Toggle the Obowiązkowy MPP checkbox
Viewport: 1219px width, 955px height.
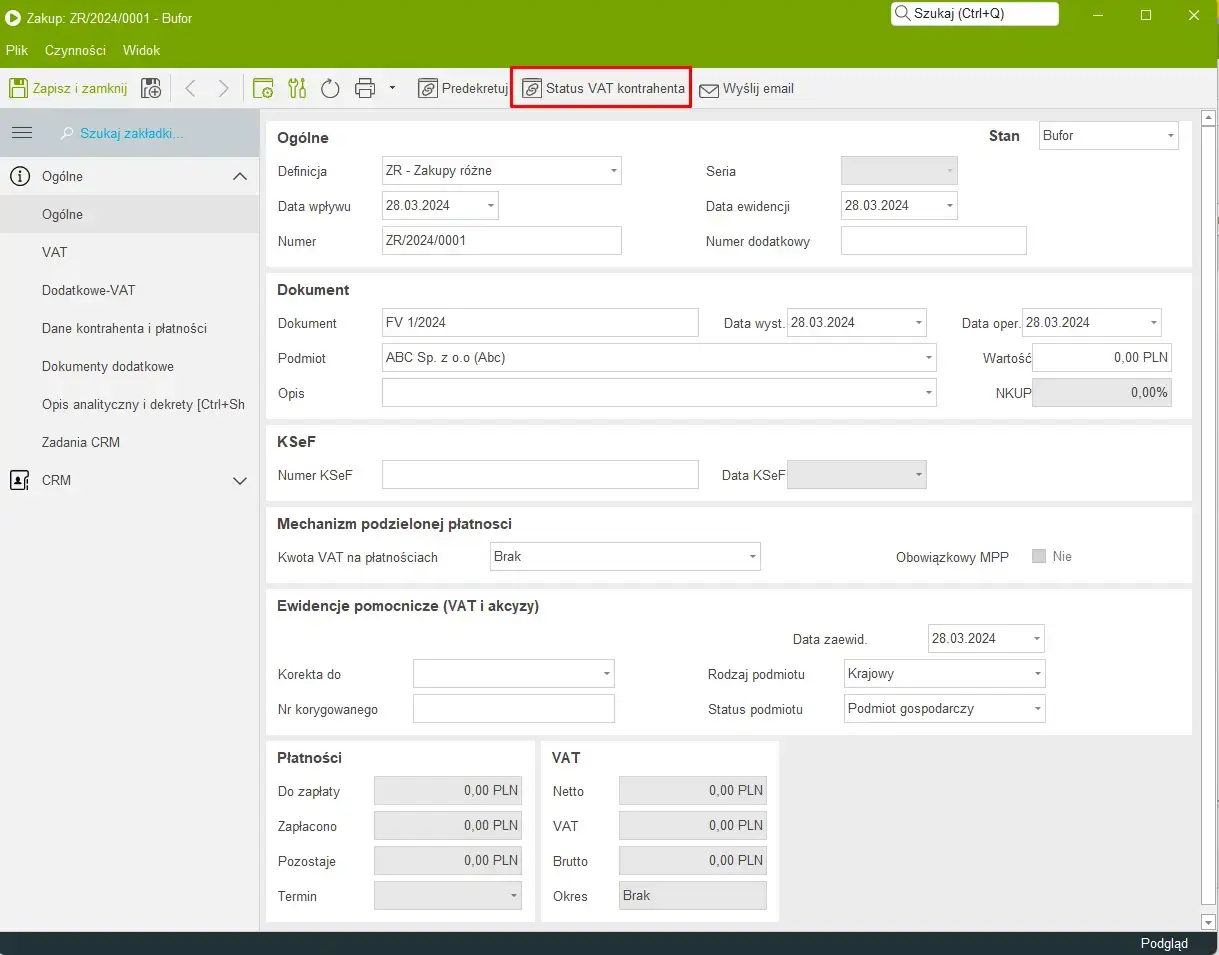click(1039, 556)
